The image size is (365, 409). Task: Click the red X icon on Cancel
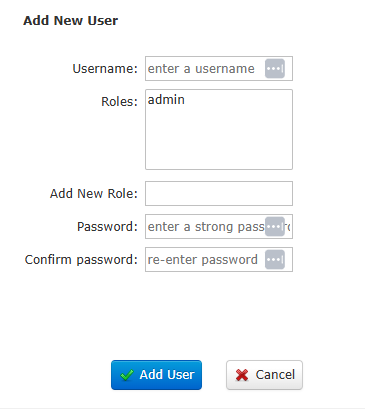[x=242, y=375]
